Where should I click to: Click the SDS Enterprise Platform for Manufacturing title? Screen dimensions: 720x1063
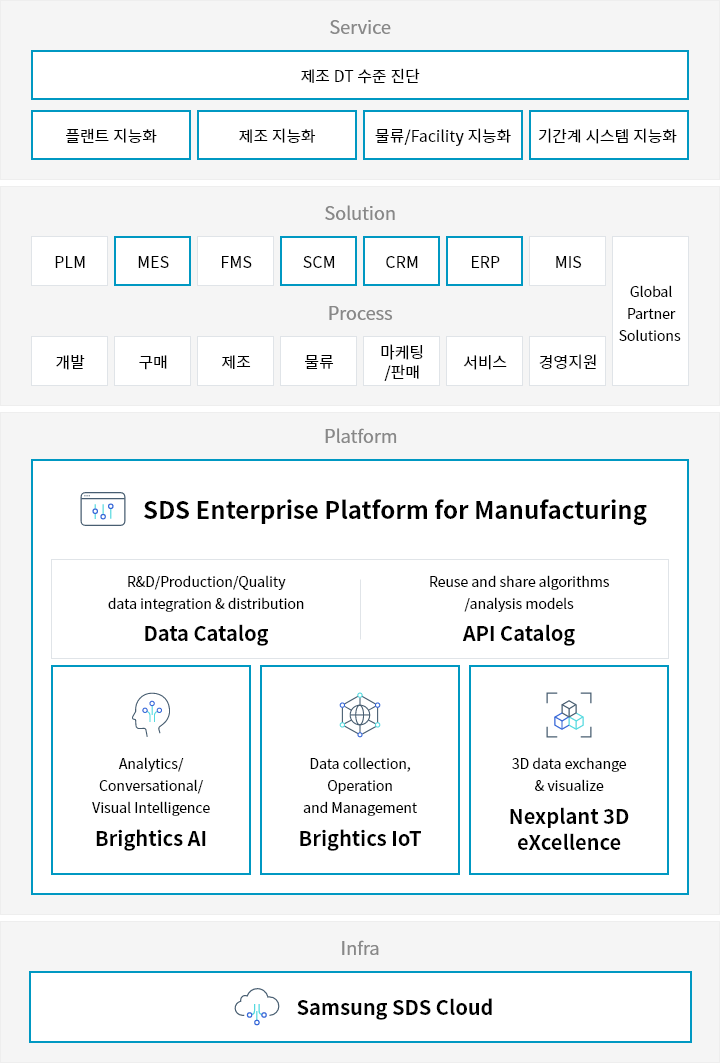point(395,510)
